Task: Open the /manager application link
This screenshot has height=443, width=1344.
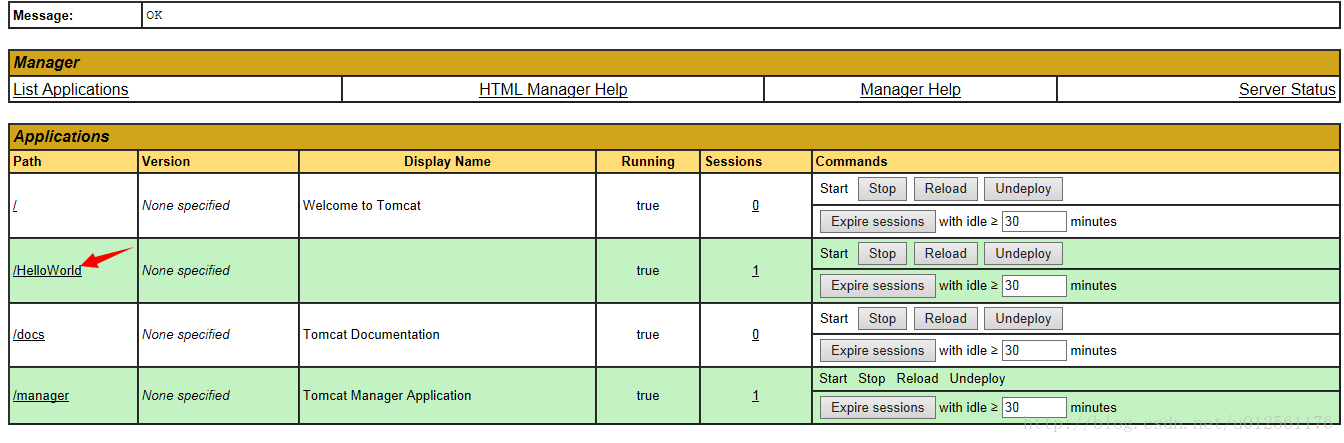Action: 41,396
